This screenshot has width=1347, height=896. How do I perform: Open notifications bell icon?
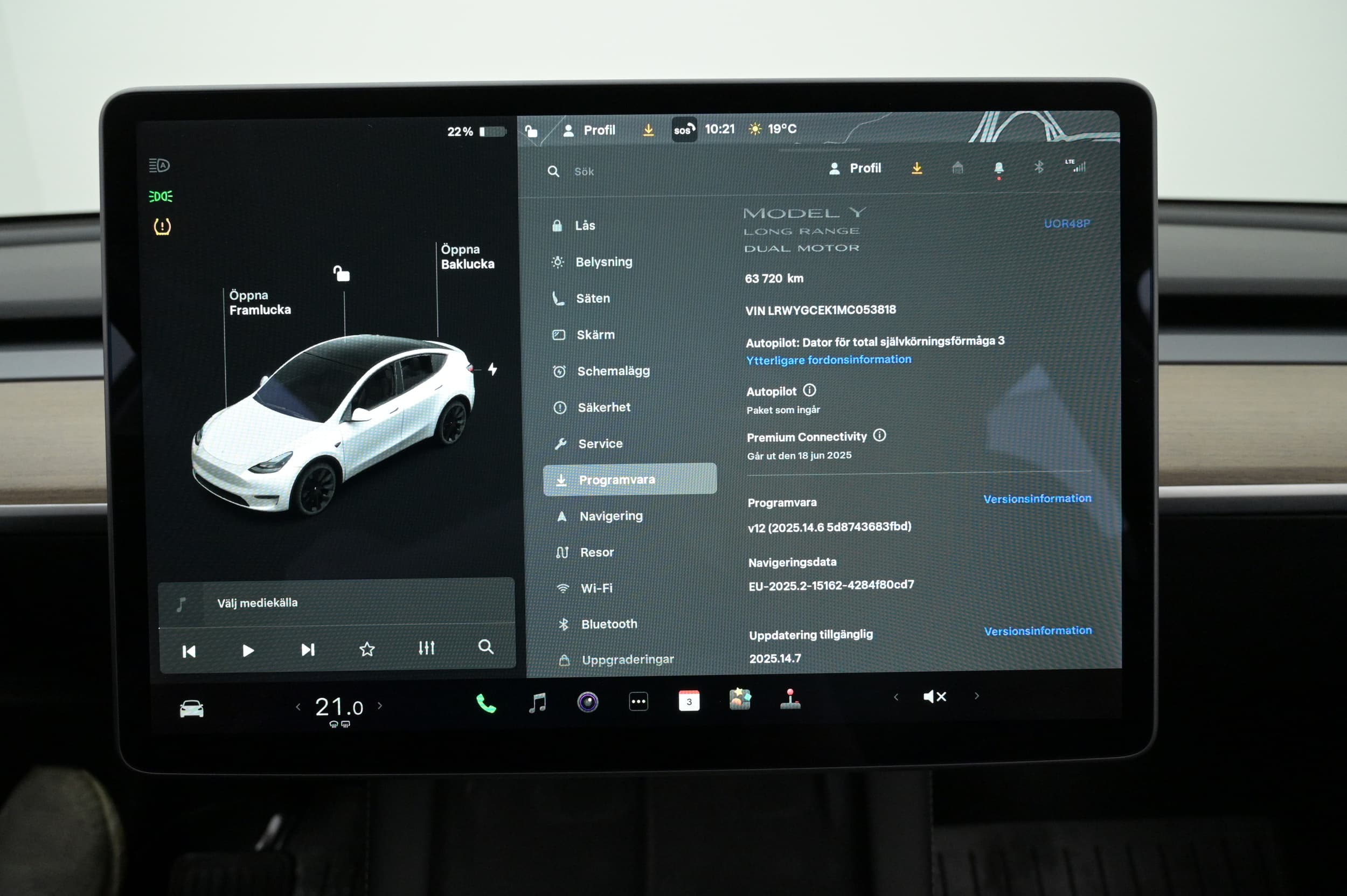(998, 168)
